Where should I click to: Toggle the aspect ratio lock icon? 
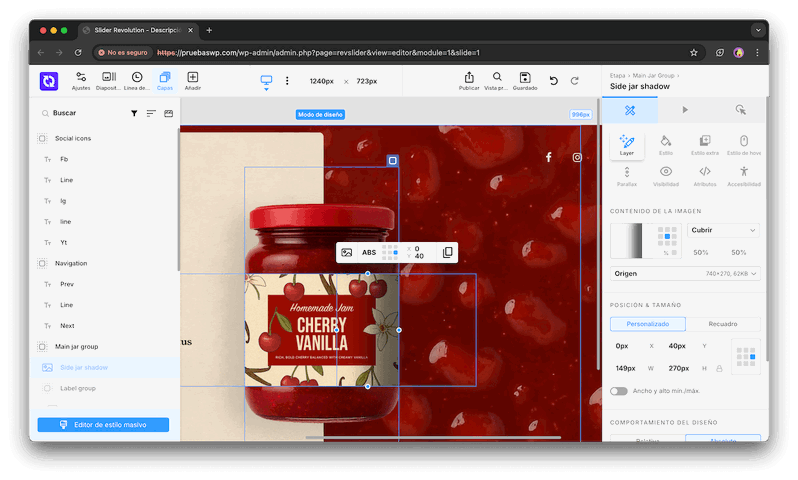719,369
